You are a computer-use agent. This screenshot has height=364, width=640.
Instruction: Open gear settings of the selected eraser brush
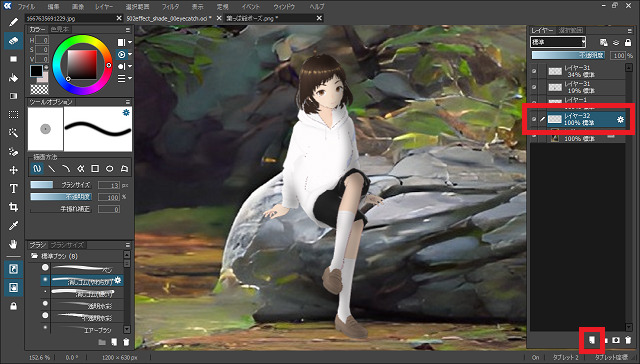pos(118,280)
